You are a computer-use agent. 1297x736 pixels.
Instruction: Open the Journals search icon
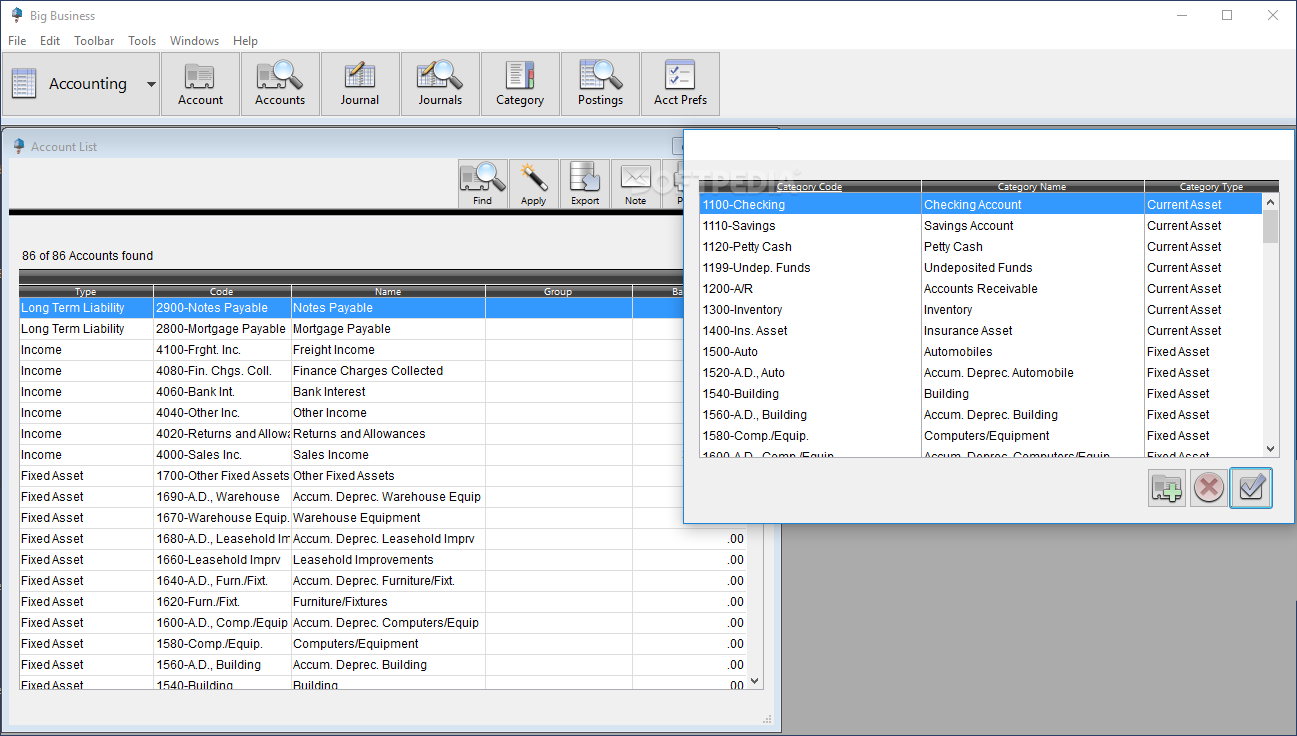point(440,84)
